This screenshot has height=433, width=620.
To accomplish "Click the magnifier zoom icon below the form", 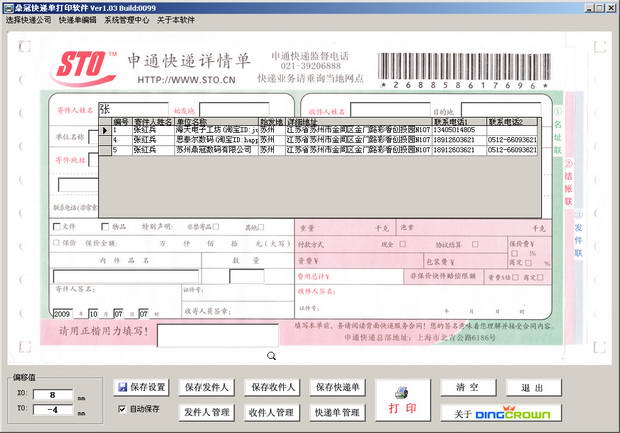I will coord(271,356).
